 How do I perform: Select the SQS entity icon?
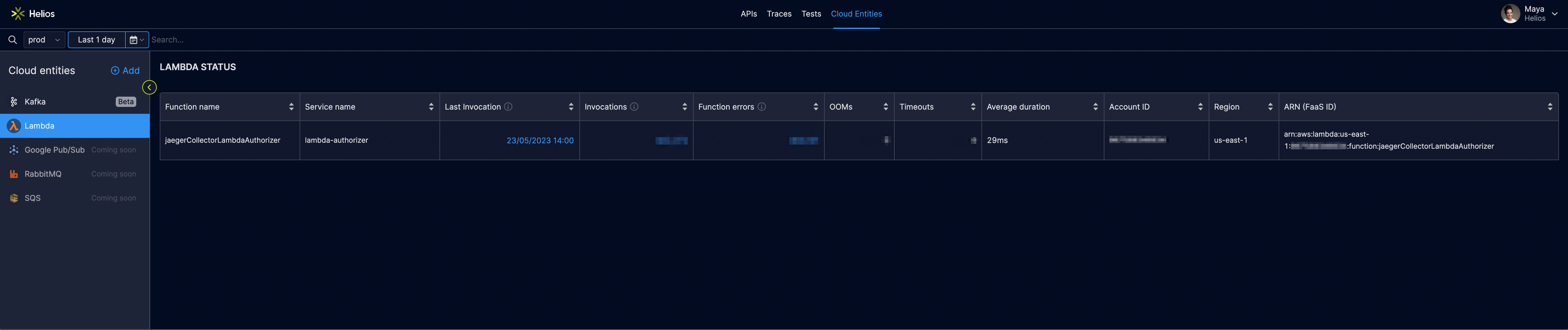click(13, 198)
